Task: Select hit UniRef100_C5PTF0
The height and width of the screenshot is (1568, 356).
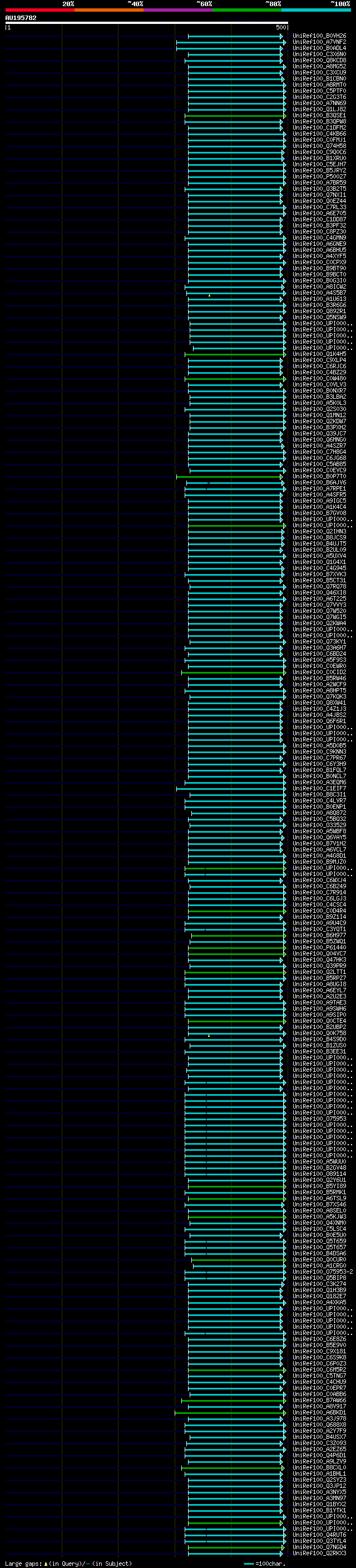Action: click(x=319, y=91)
